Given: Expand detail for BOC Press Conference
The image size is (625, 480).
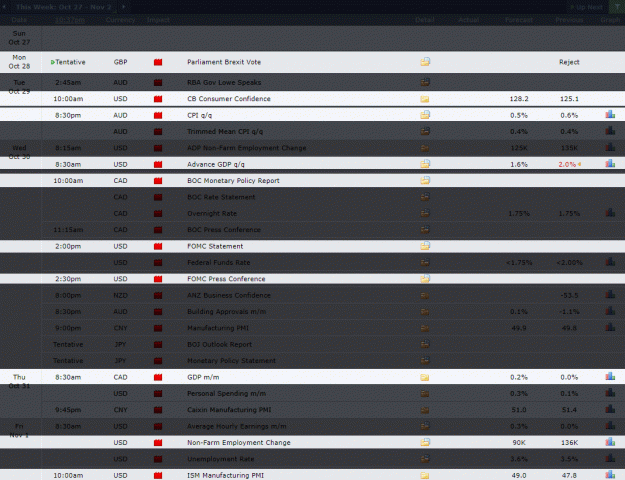Looking at the screenshot, I should pos(425,230).
